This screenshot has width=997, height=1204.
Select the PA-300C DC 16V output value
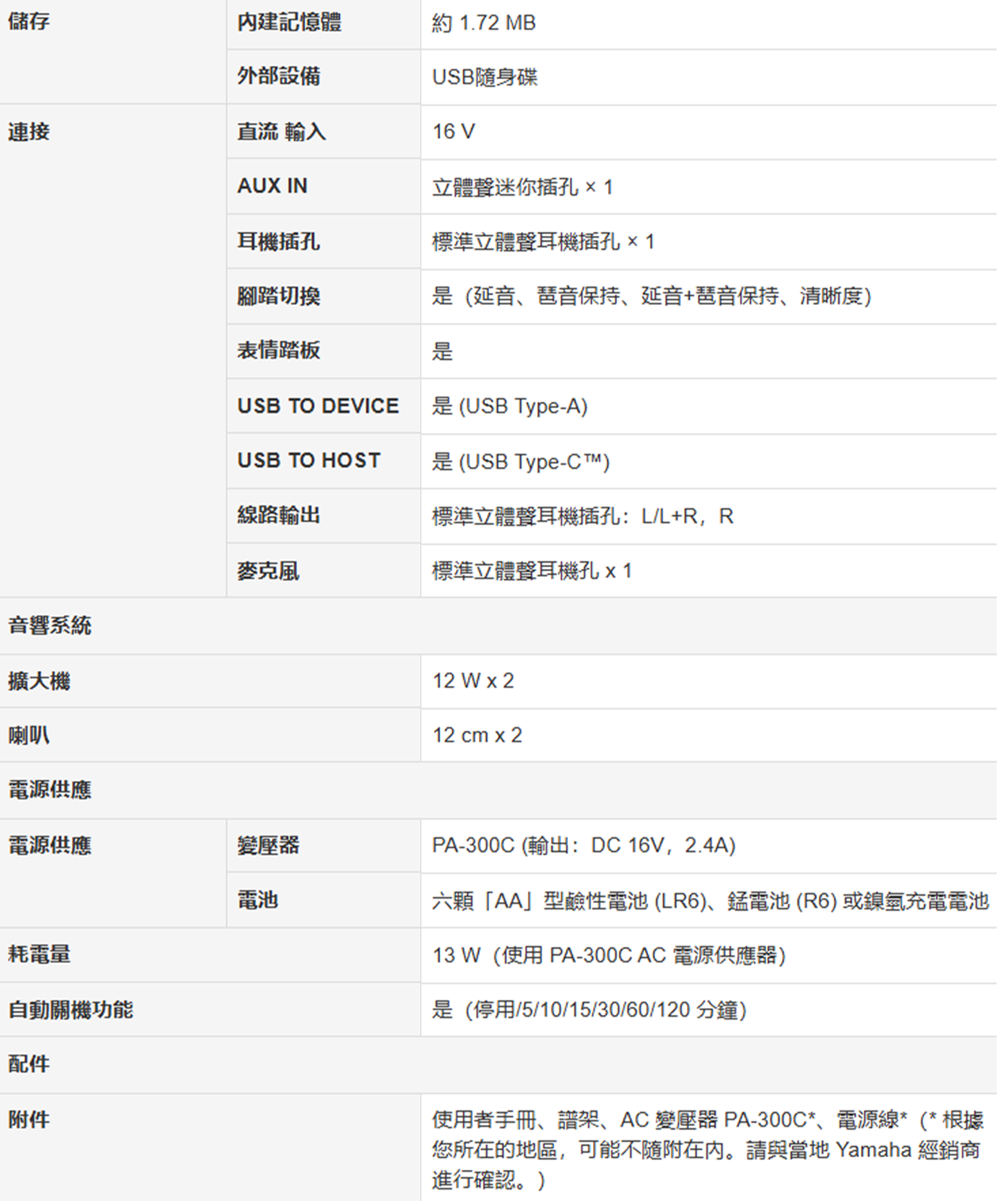point(583,846)
